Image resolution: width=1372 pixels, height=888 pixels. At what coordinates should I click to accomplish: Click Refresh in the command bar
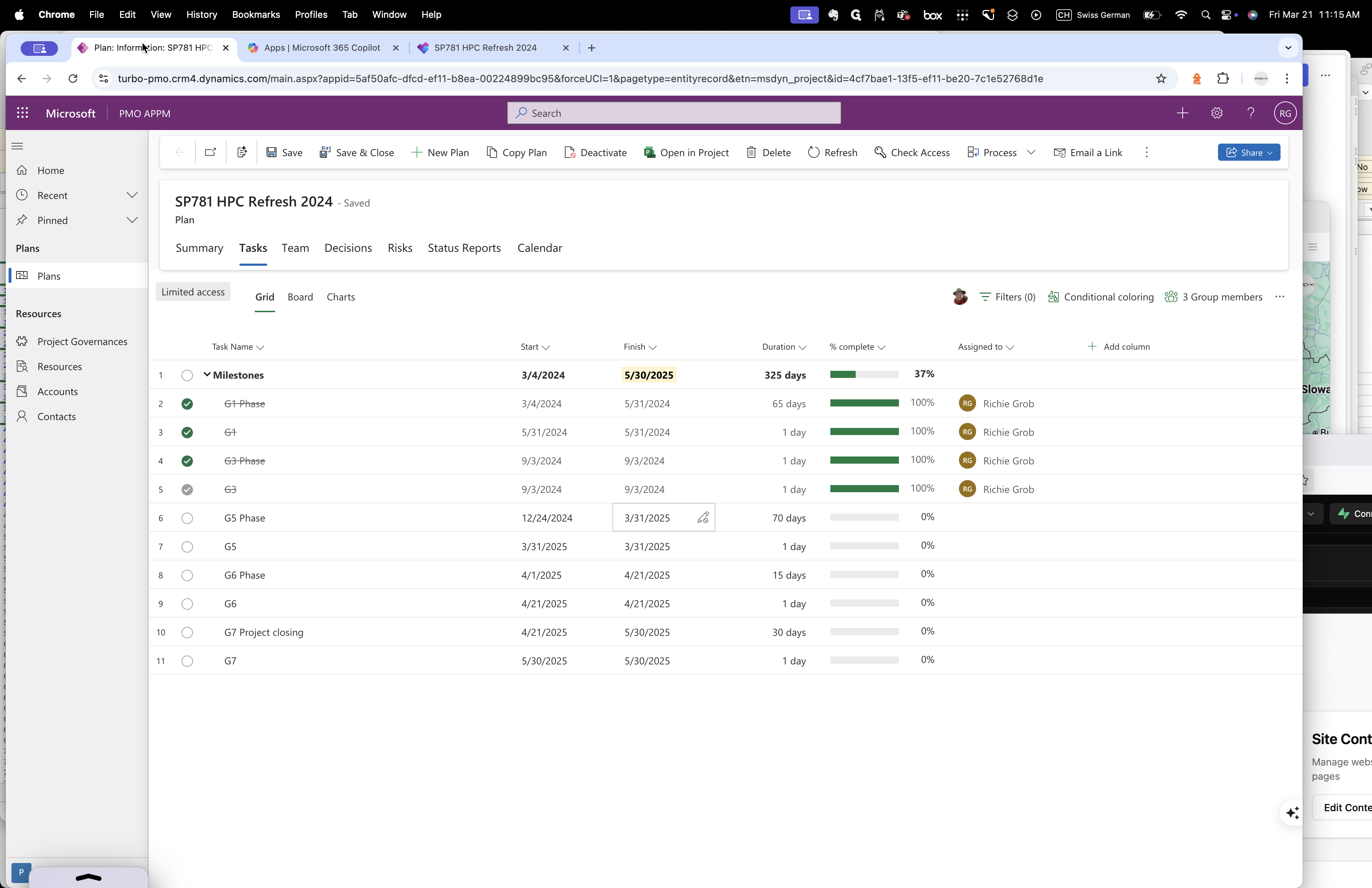(832, 152)
